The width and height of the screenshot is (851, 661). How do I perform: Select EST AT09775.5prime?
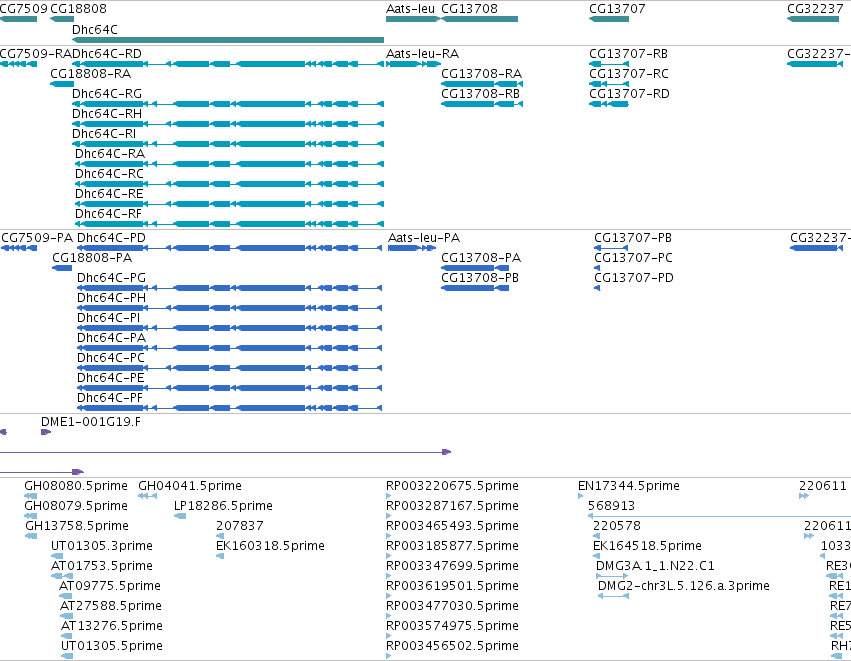click(66, 596)
